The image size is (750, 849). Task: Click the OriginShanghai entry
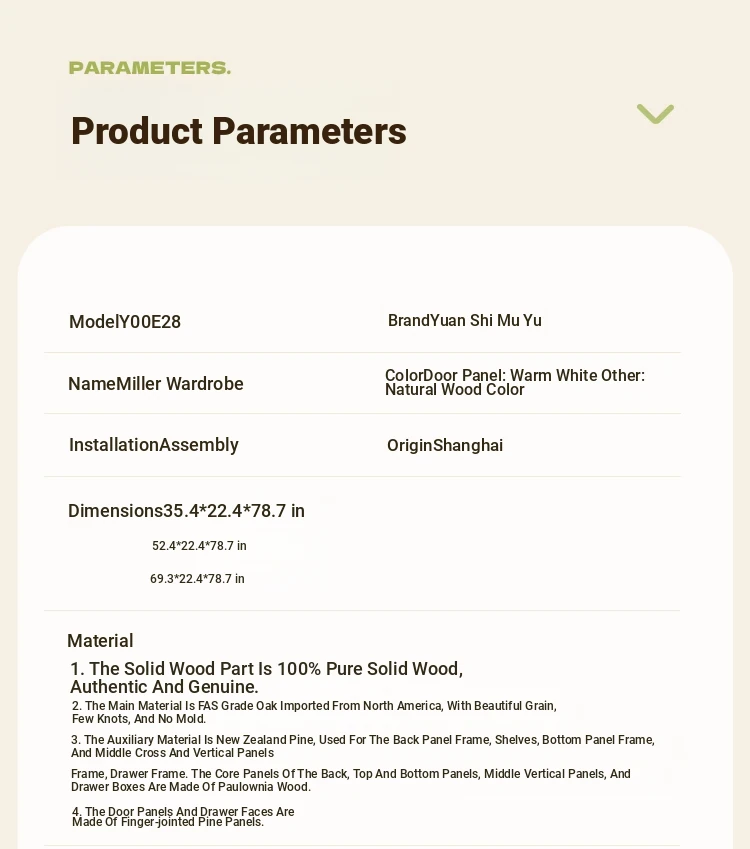(x=445, y=446)
